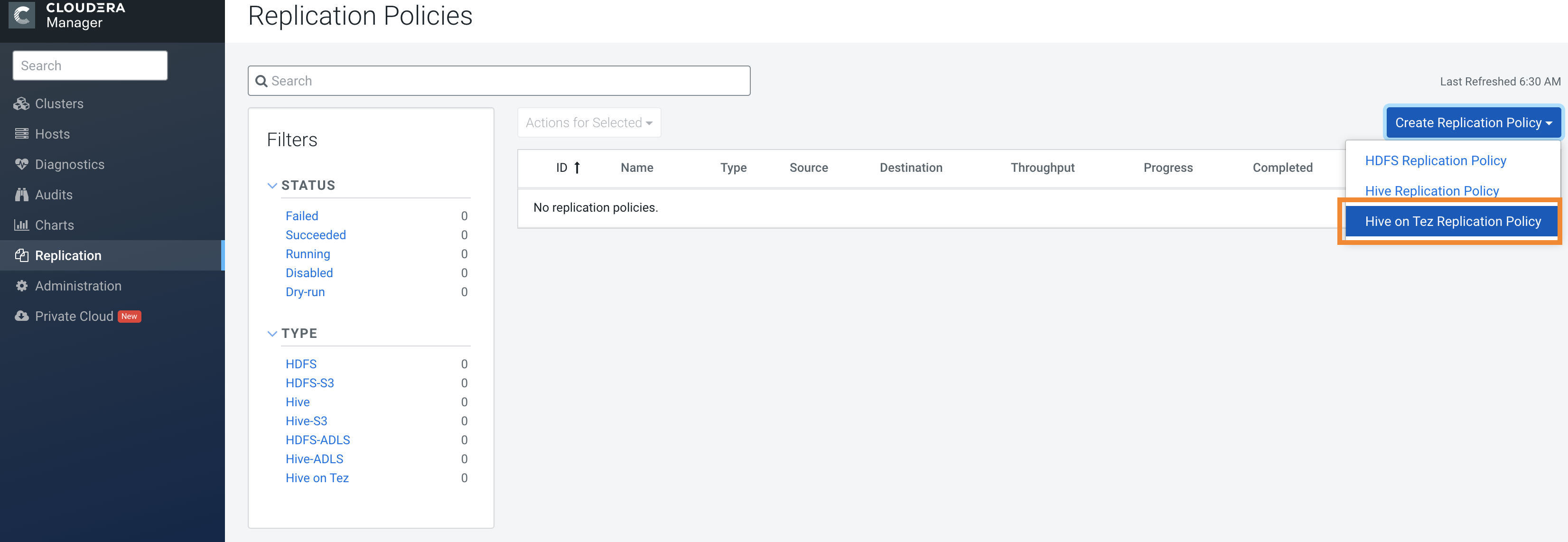The height and width of the screenshot is (542, 1568).
Task: Click the Cloudera Manager logo
Action: [x=21, y=15]
